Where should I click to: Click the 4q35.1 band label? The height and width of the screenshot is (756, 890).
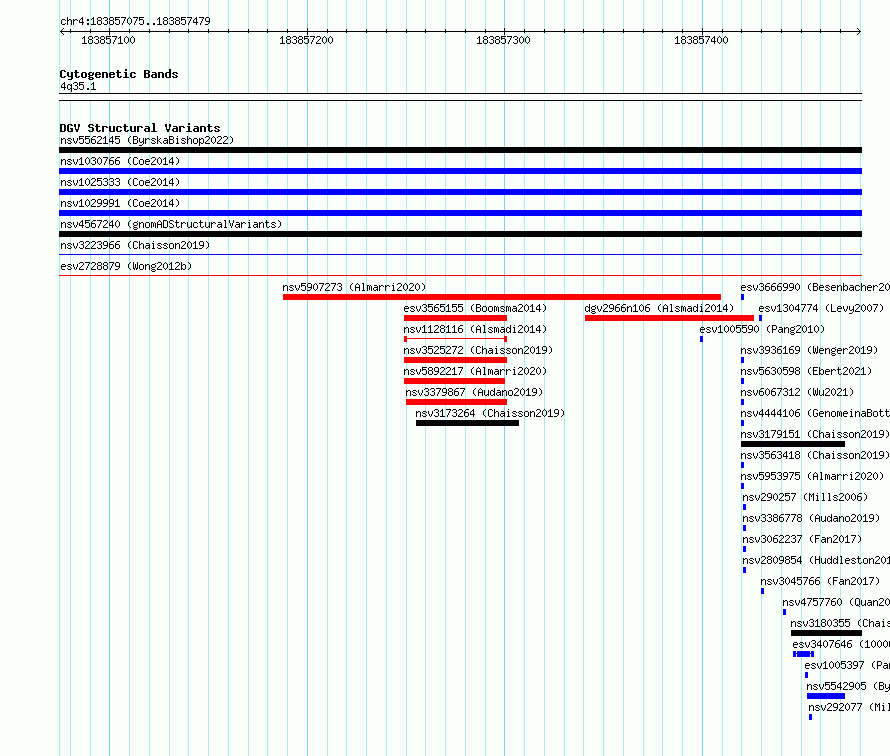78,86
